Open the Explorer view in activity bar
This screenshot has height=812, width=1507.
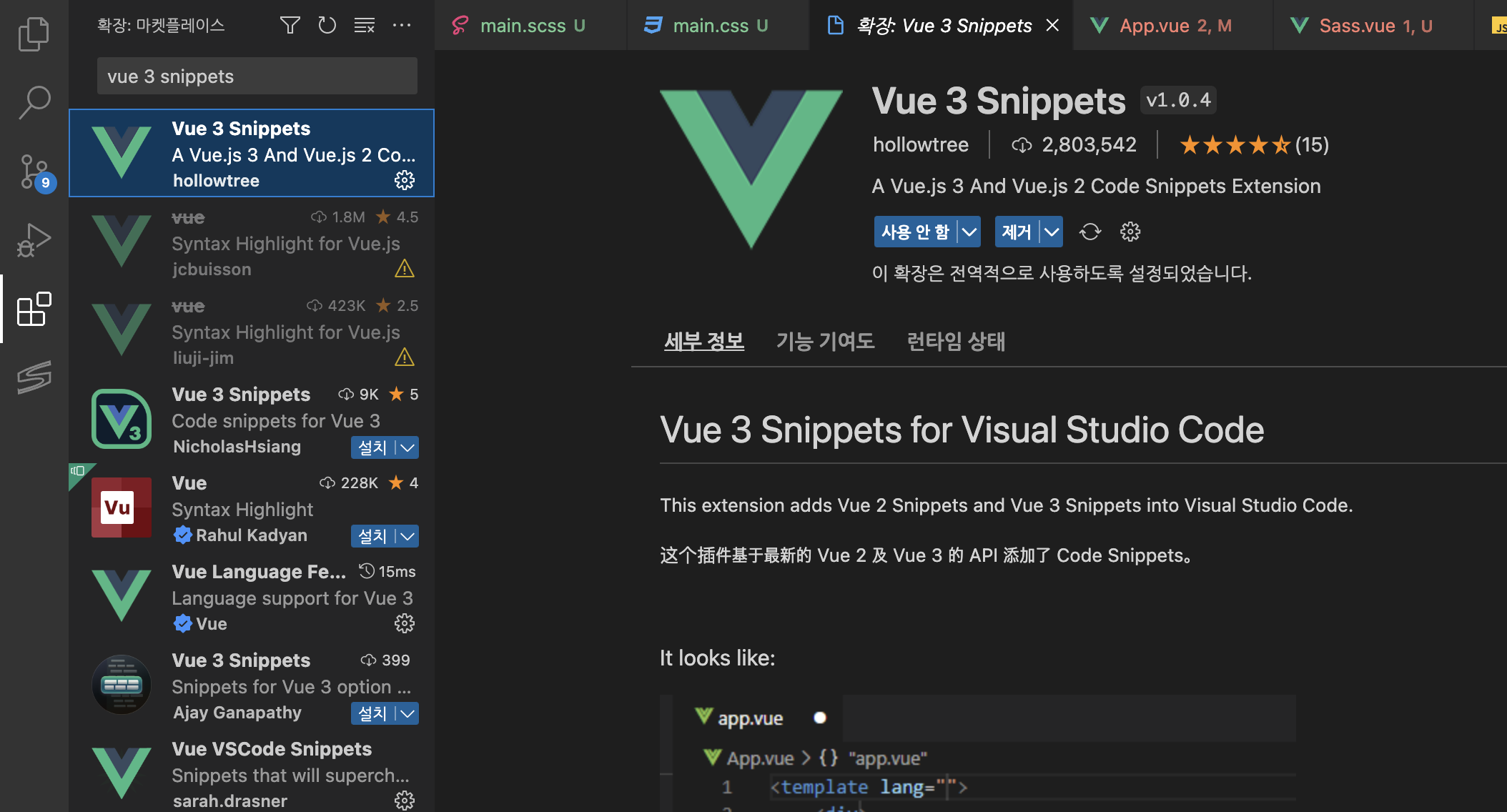[x=34, y=34]
